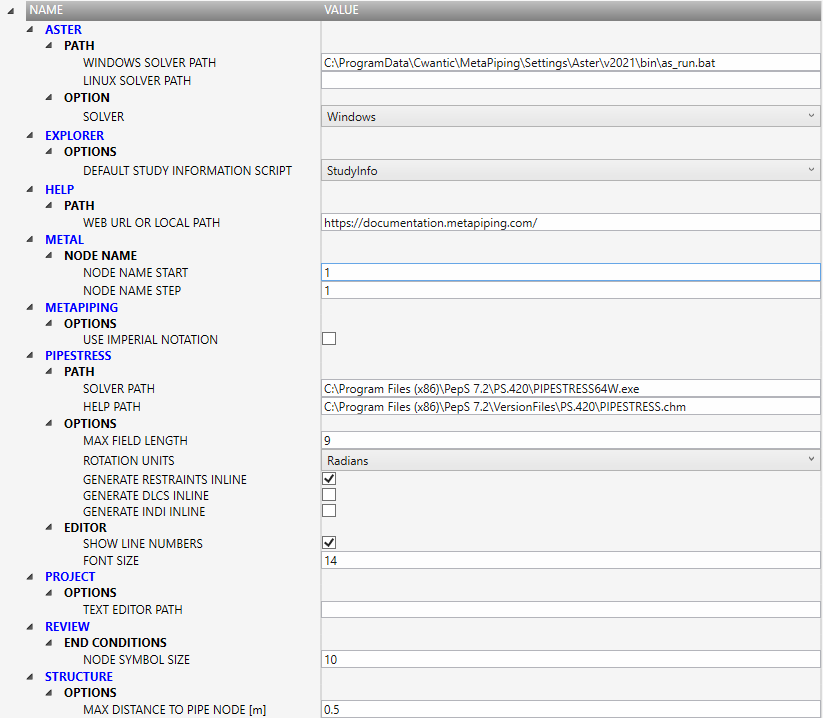Viewport: 823px width, 718px height.
Task: Click the WINDOWS SOLVER PATH label
Action: tap(150, 62)
